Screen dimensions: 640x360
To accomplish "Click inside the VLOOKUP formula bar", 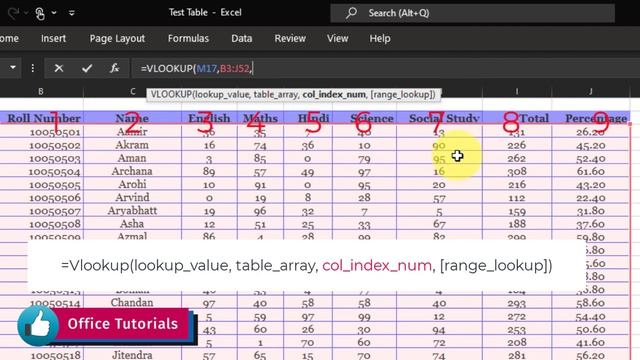I will coord(386,68).
